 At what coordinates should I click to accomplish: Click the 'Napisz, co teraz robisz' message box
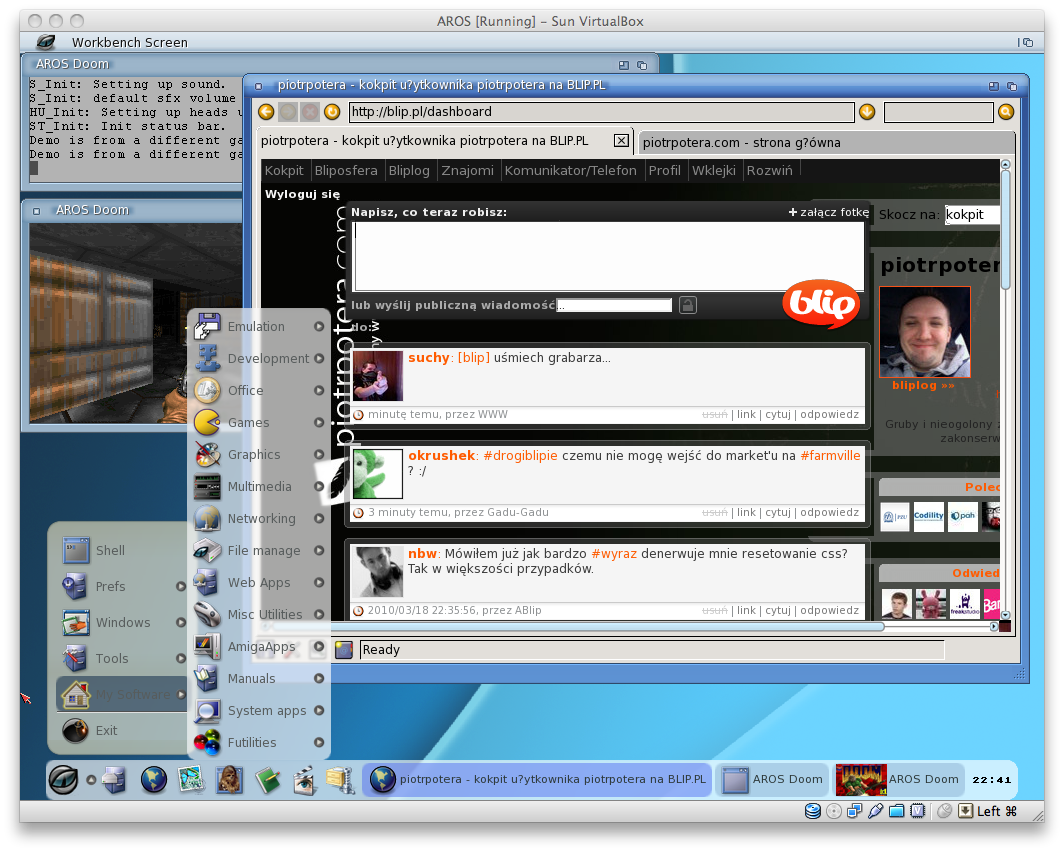pos(609,256)
